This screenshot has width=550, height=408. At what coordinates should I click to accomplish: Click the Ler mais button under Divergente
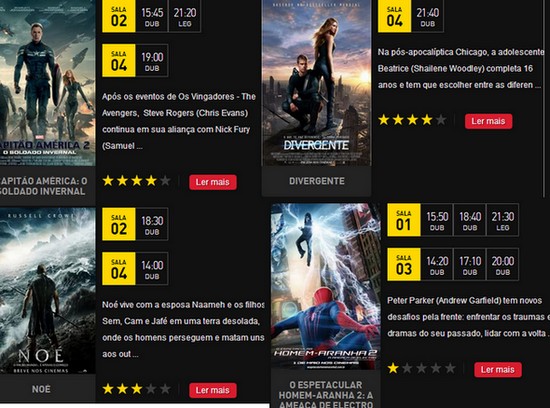coord(488,121)
